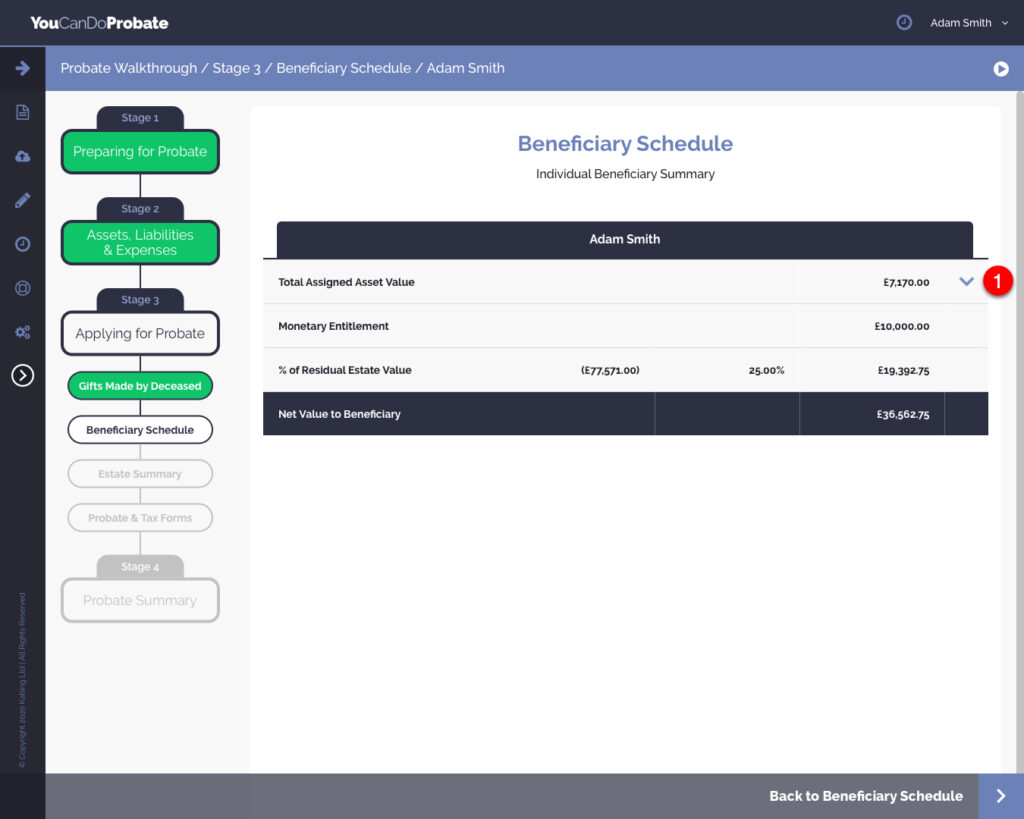Go to Stage 1 Preparing for Probate

pyautogui.click(x=140, y=152)
